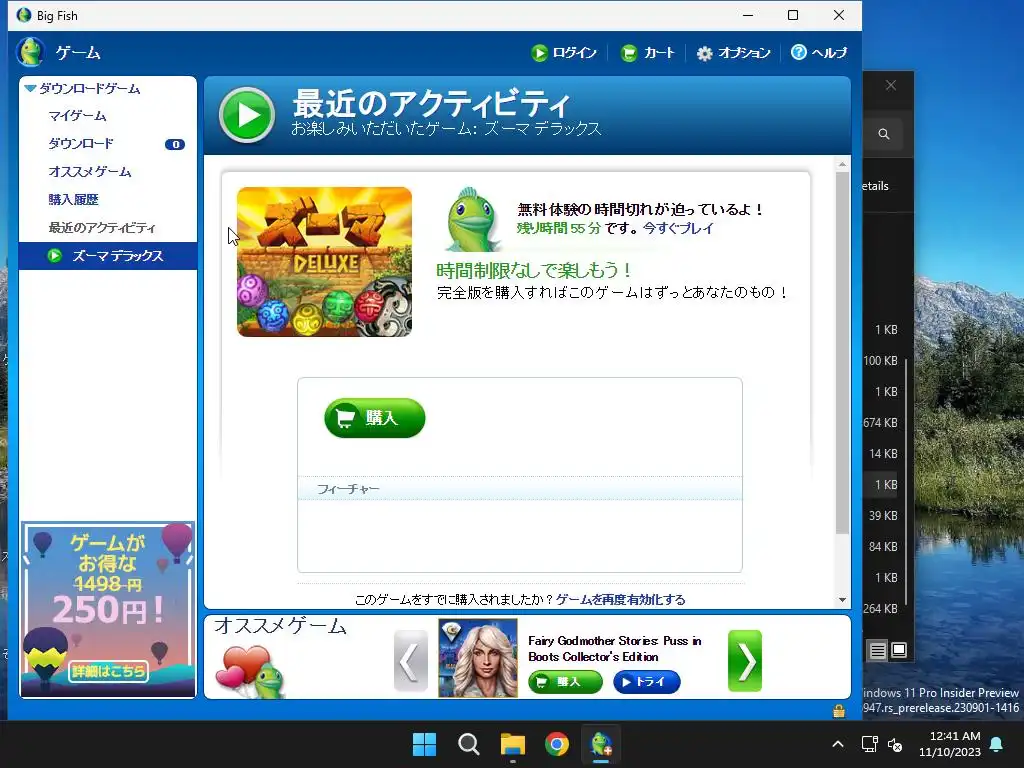Open the カート shopping cart
Viewport: 1024px width, 768px height.
coord(647,53)
